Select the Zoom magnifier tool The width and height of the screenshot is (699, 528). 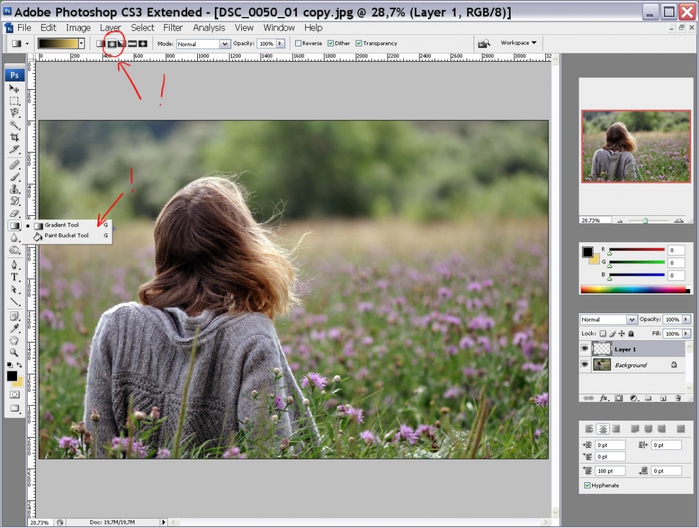(x=15, y=353)
